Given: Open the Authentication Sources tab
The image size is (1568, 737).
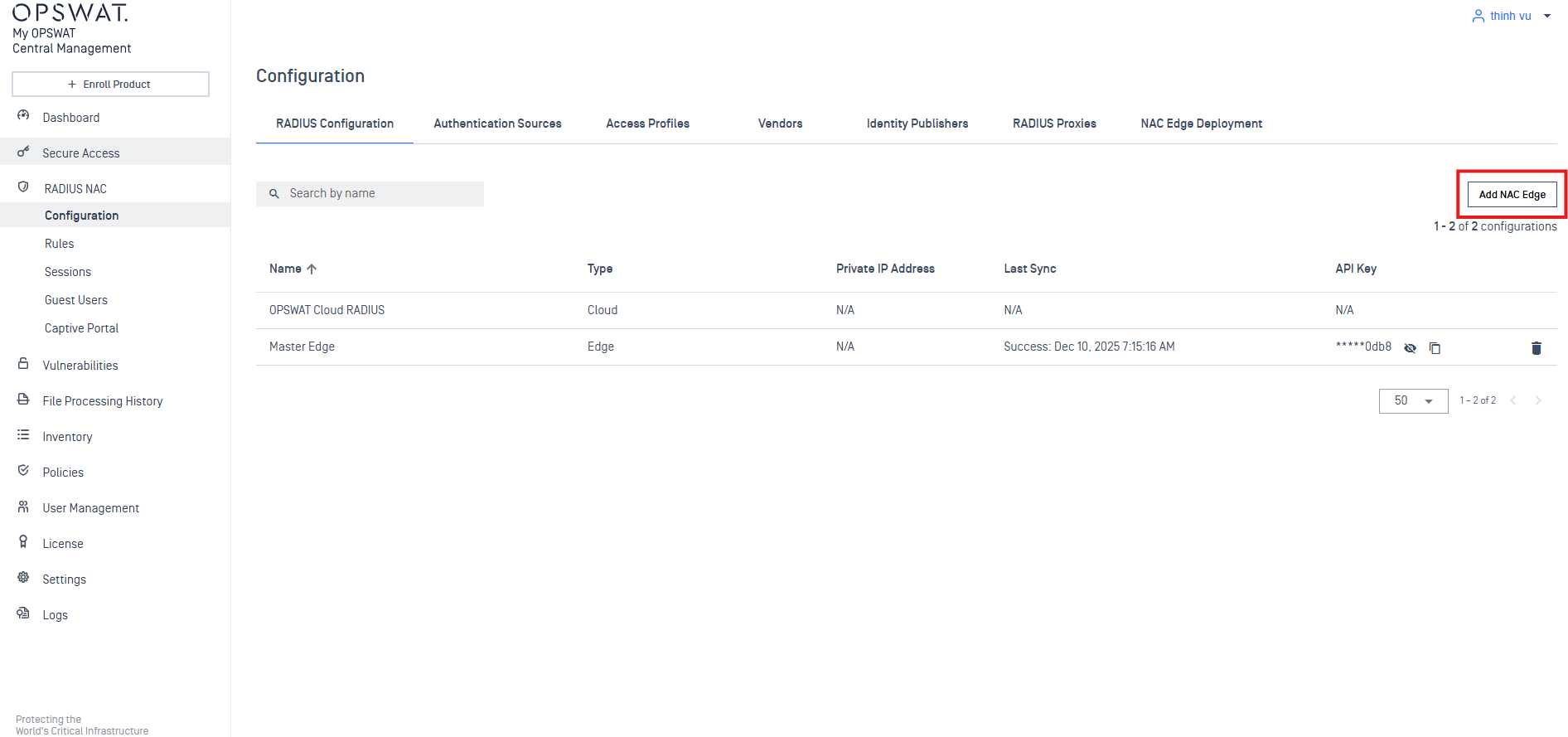Looking at the screenshot, I should (x=497, y=124).
